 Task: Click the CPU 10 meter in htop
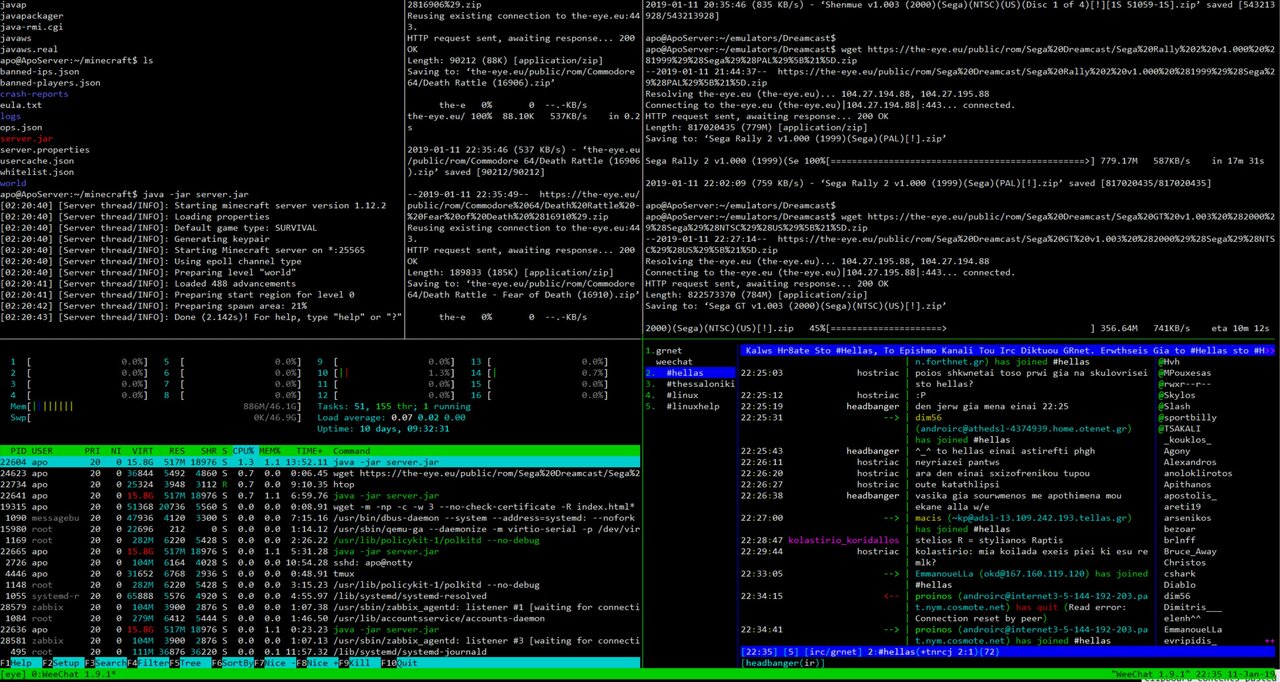coord(384,373)
